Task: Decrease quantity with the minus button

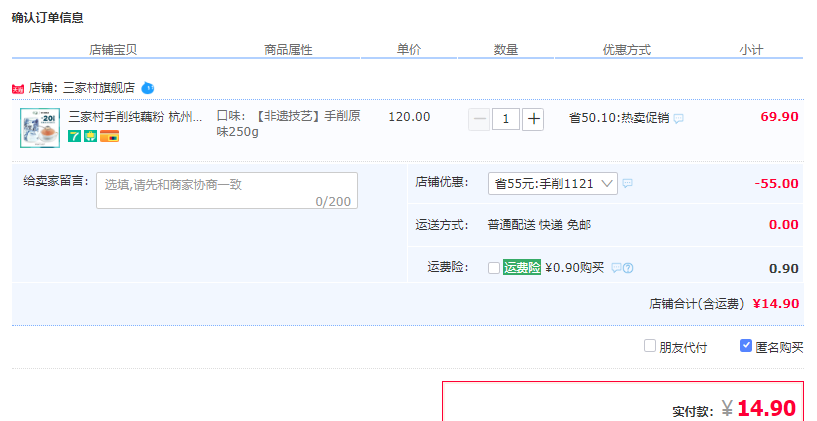Action: [479, 119]
